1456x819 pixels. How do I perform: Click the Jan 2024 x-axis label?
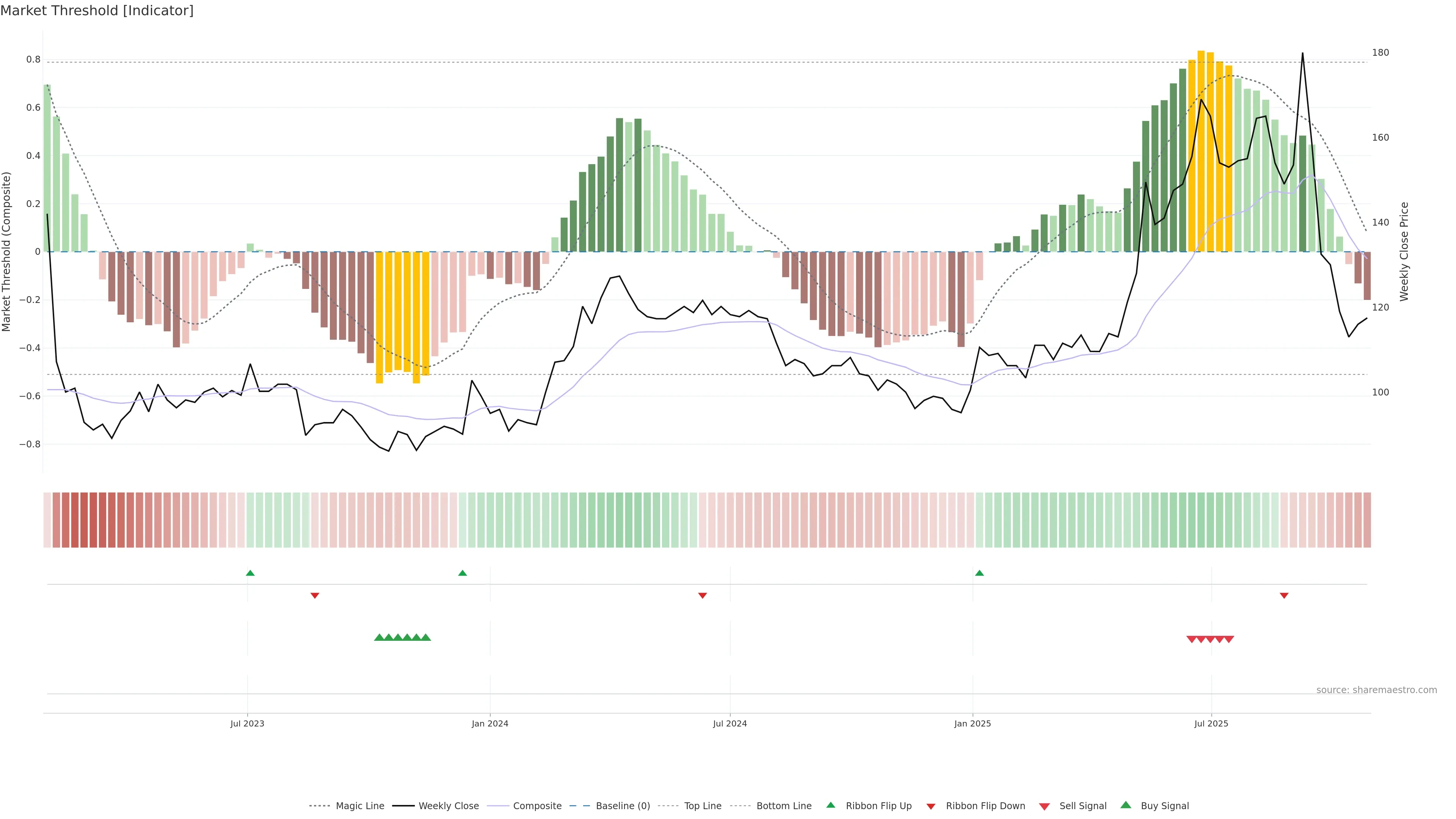pos(490,723)
